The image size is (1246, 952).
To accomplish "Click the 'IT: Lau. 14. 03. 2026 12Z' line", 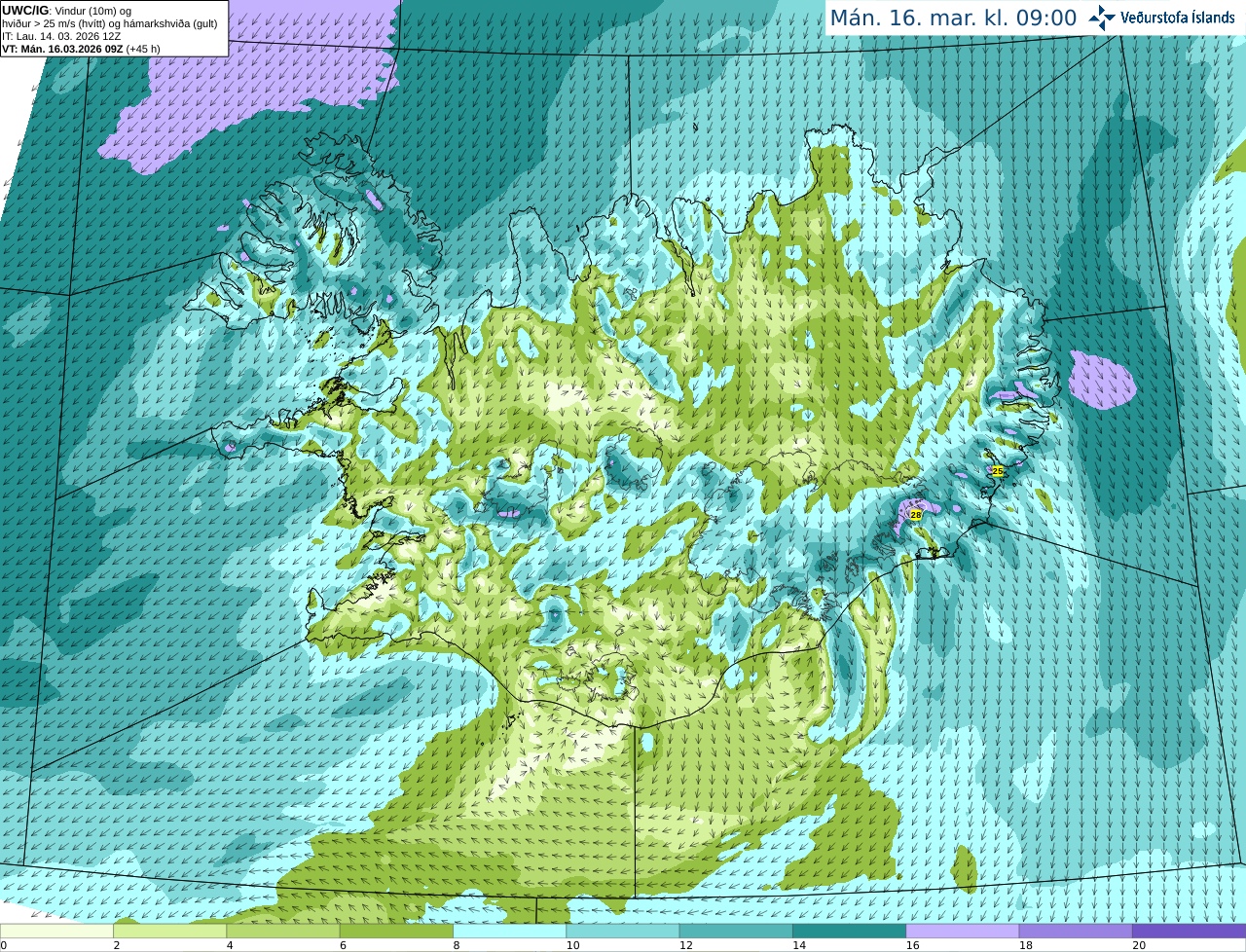I will click(61, 36).
